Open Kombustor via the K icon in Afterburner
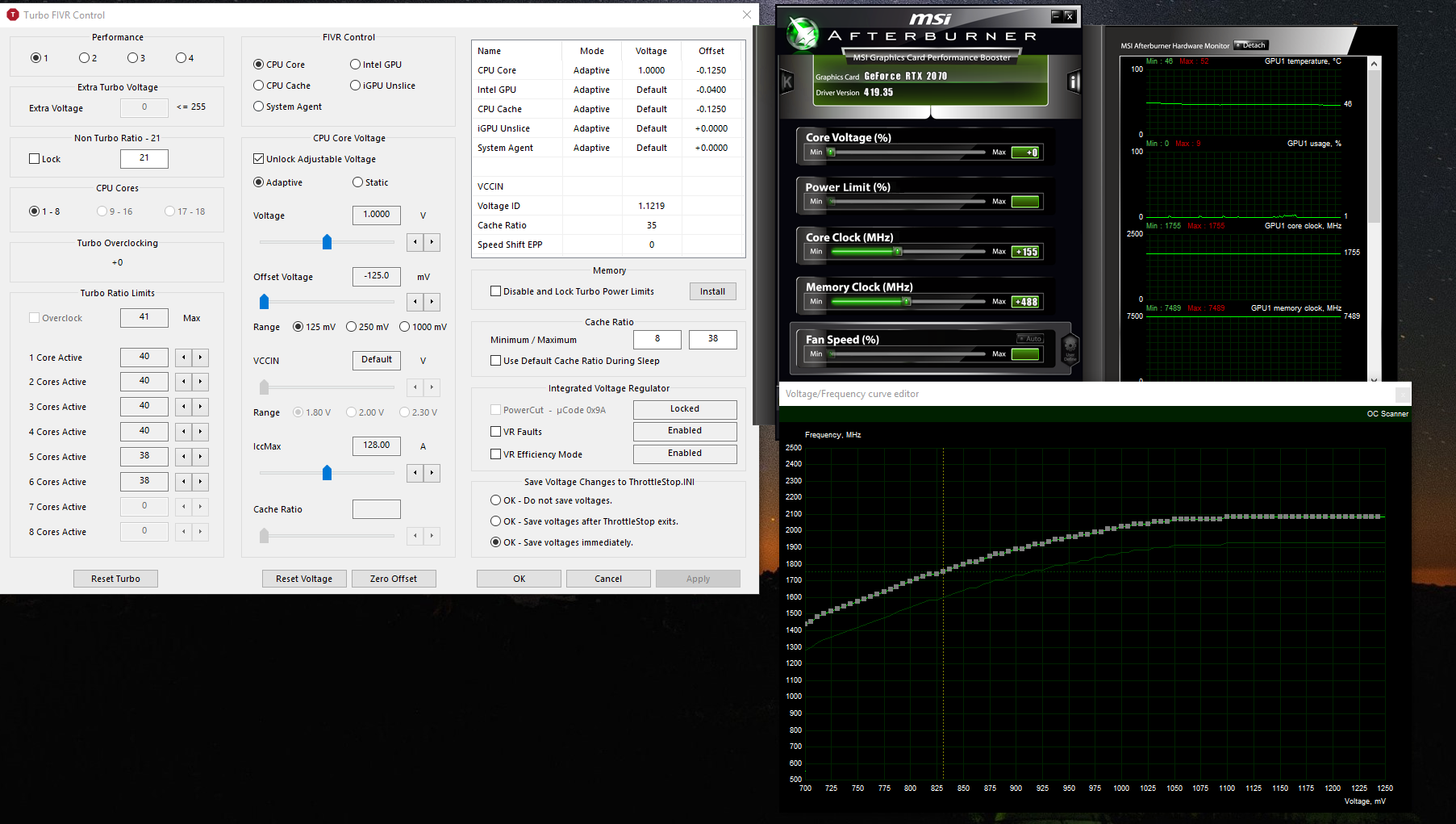1456x824 pixels. tap(787, 82)
